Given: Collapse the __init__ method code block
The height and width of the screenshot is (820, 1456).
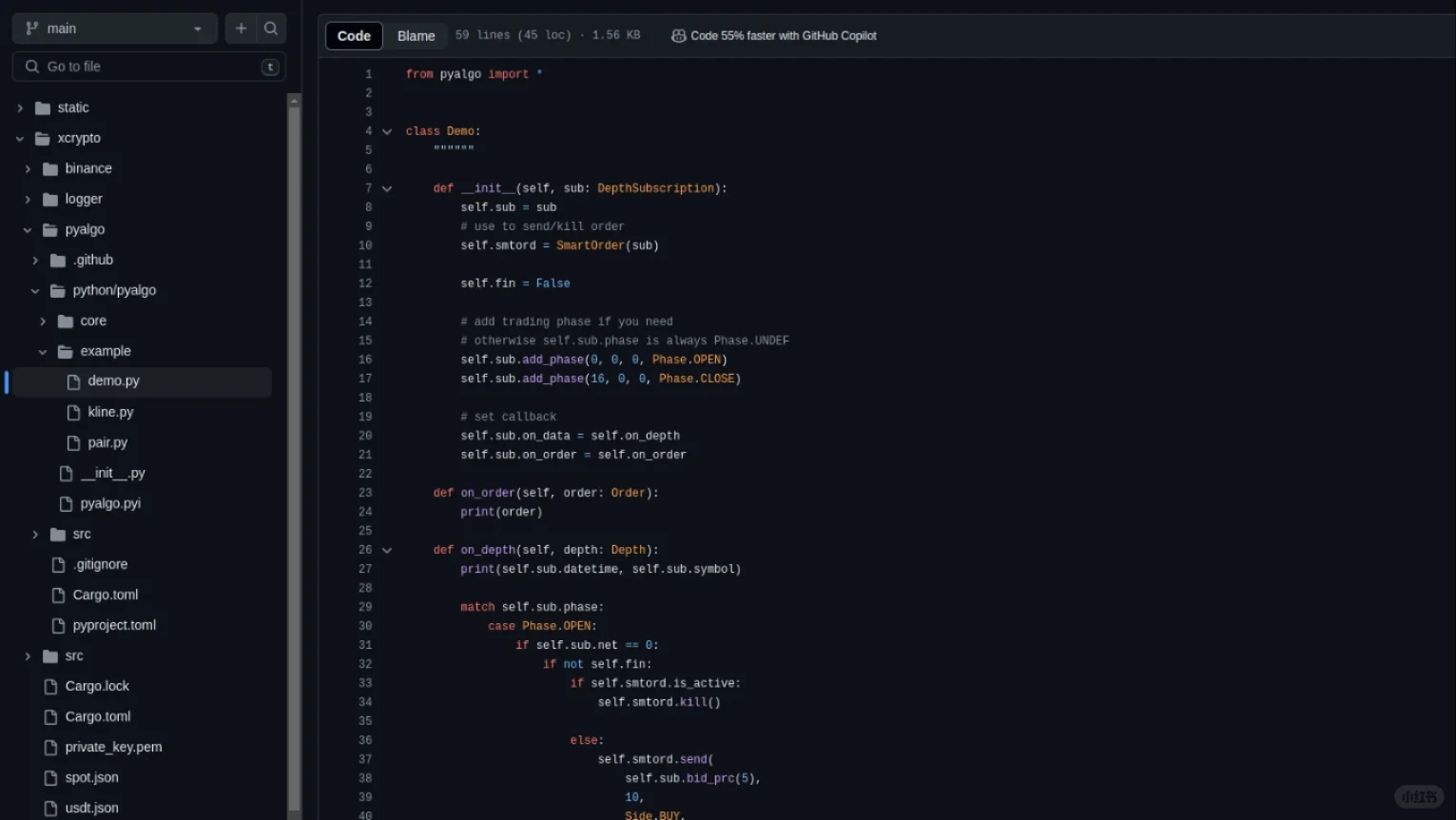Looking at the screenshot, I should point(387,188).
